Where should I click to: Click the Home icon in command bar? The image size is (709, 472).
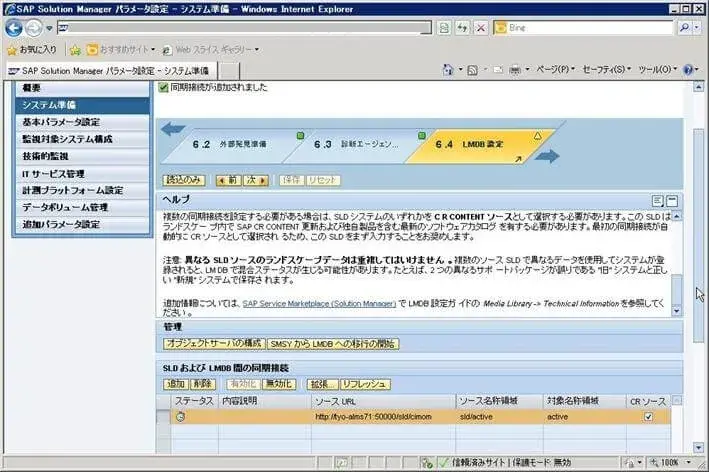(x=448, y=70)
